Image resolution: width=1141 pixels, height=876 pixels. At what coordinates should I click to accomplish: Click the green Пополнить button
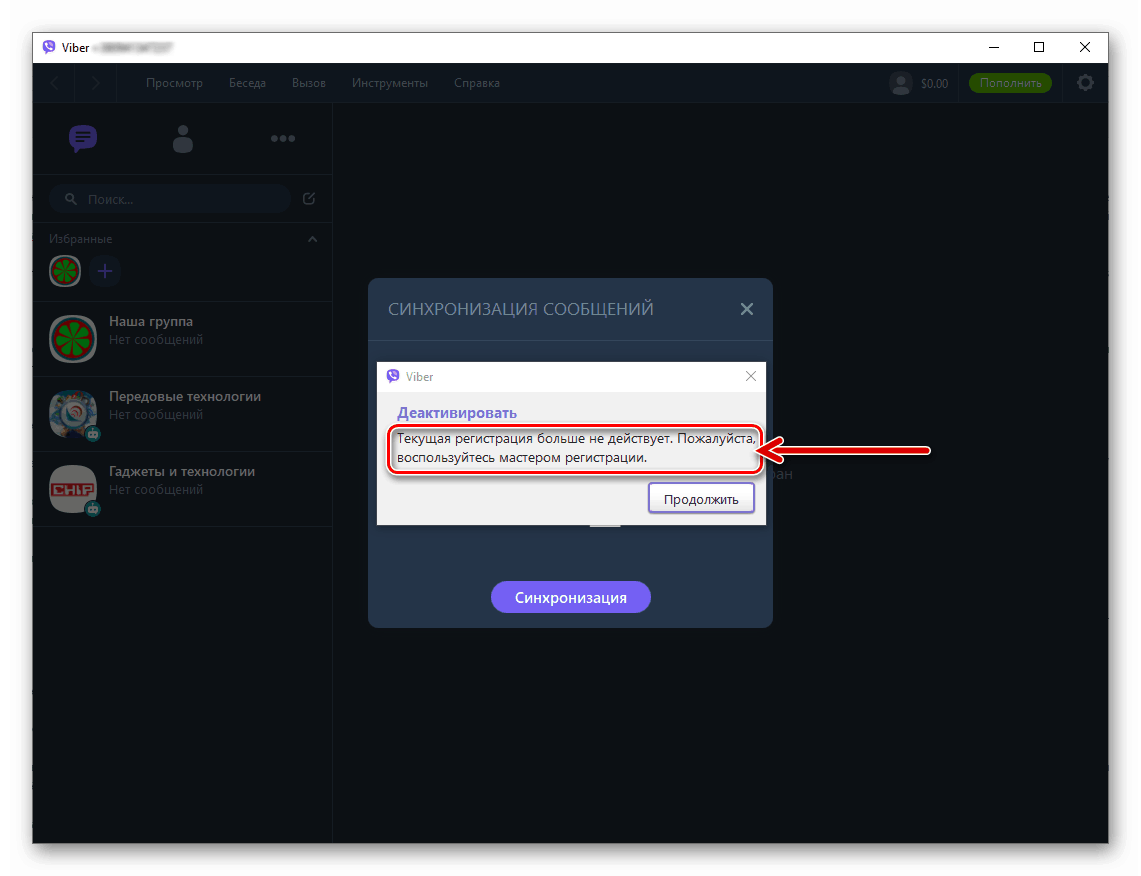click(x=1010, y=83)
